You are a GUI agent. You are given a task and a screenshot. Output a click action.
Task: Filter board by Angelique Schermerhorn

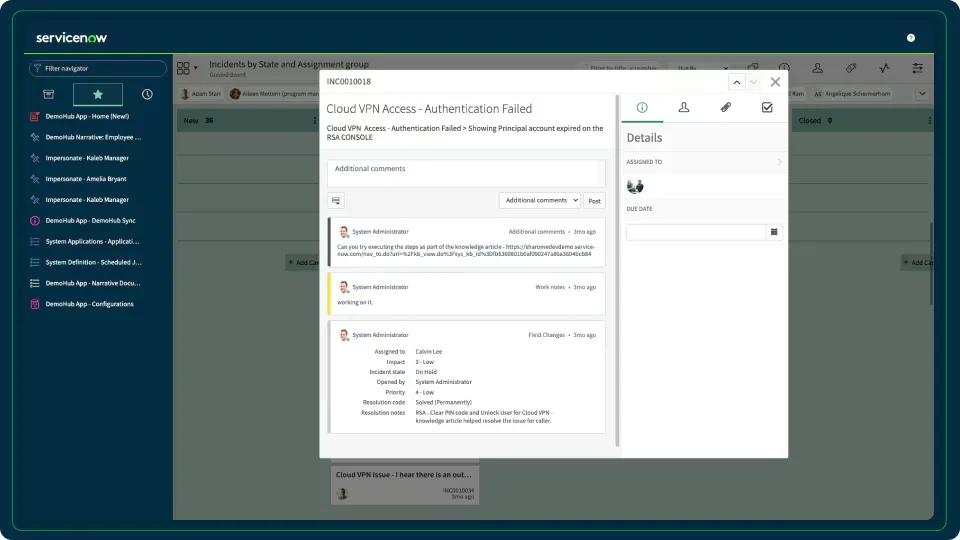point(852,94)
